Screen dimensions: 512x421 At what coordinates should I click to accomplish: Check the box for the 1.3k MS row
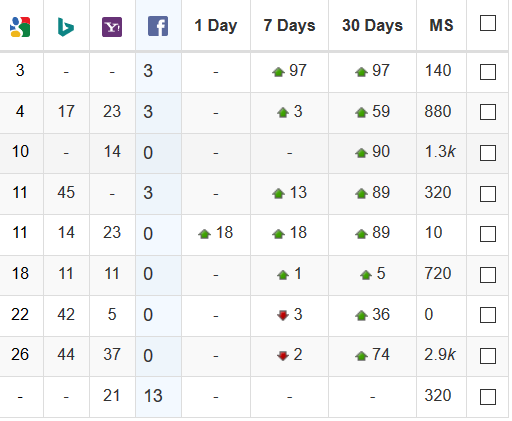(488, 153)
